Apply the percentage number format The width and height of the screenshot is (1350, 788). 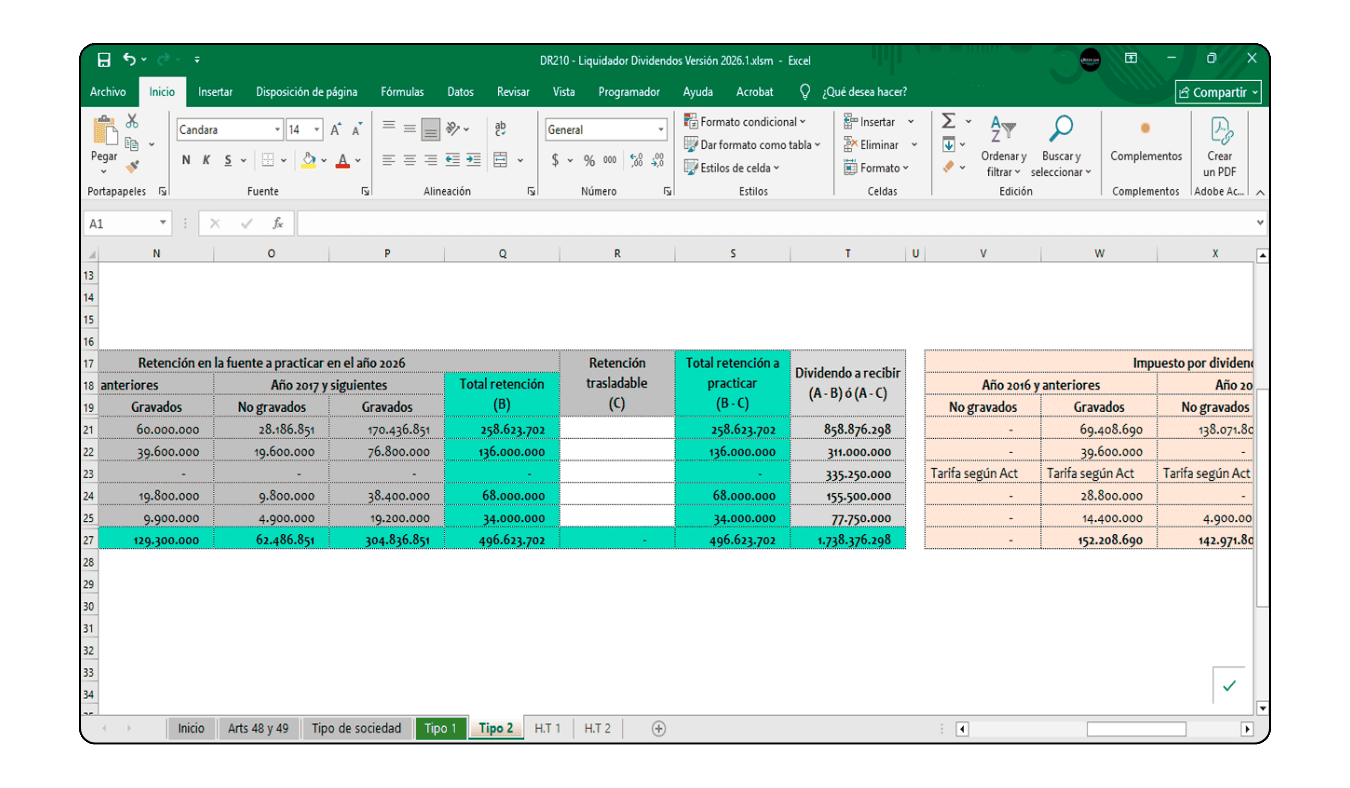click(590, 160)
